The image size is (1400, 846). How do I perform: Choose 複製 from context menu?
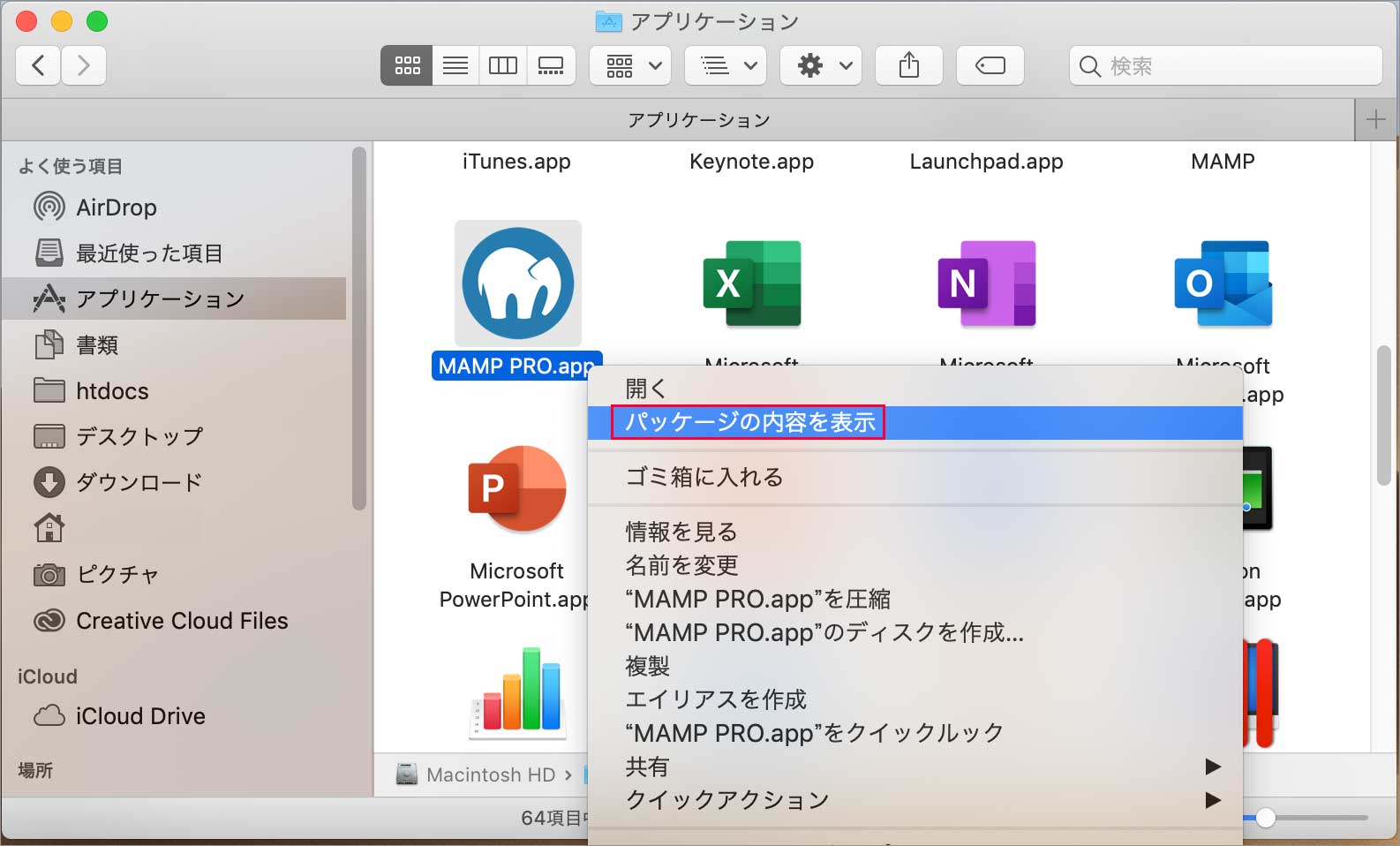click(915, 666)
